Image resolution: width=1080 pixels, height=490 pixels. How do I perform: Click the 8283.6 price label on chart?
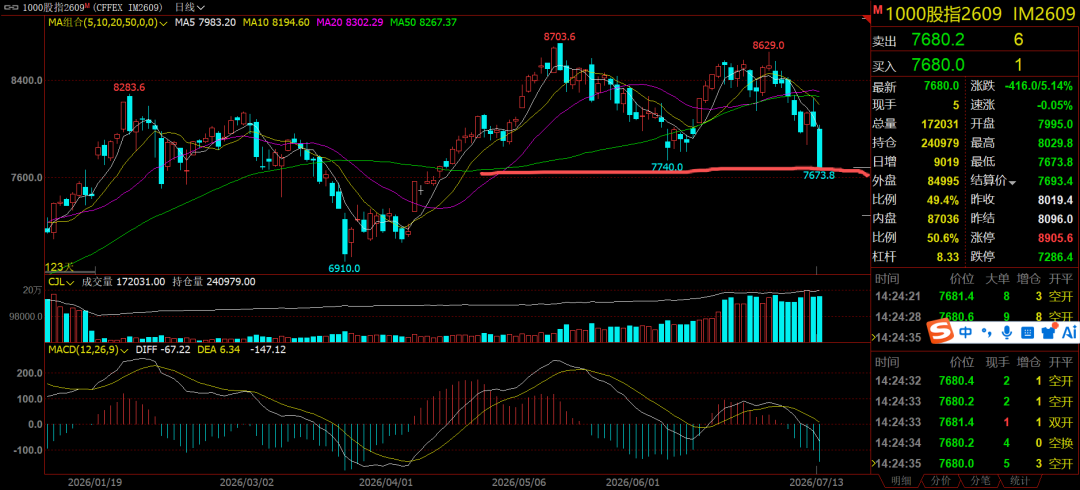(x=129, y=88)
